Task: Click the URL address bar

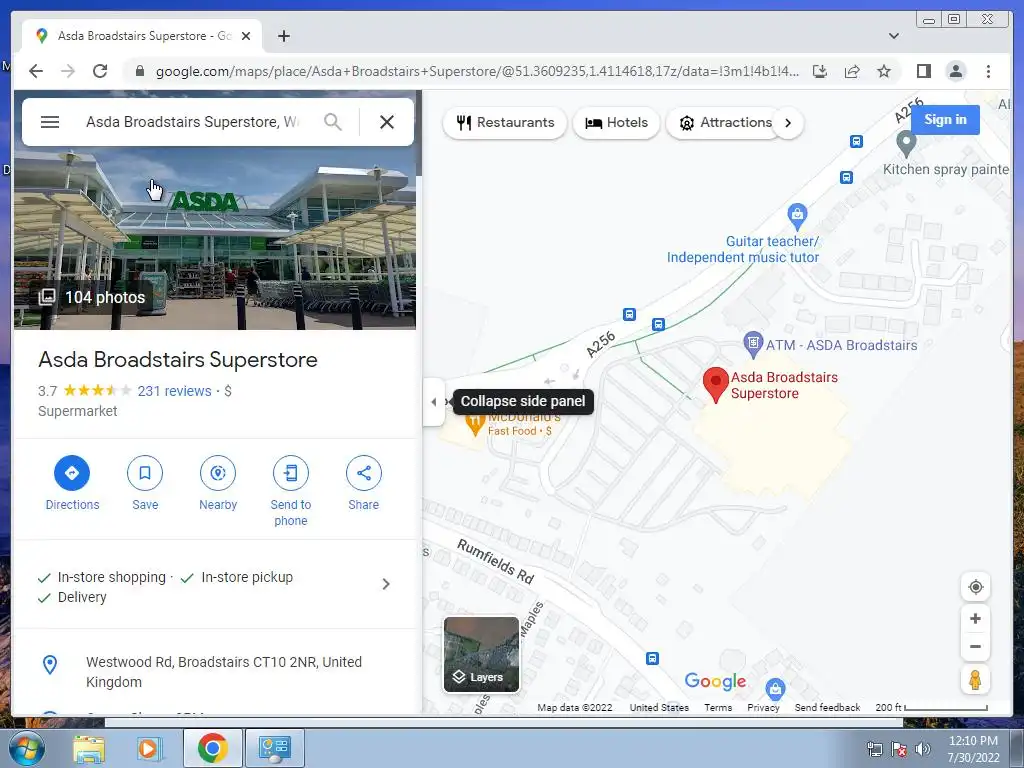Action: click(x=477, y=71)
